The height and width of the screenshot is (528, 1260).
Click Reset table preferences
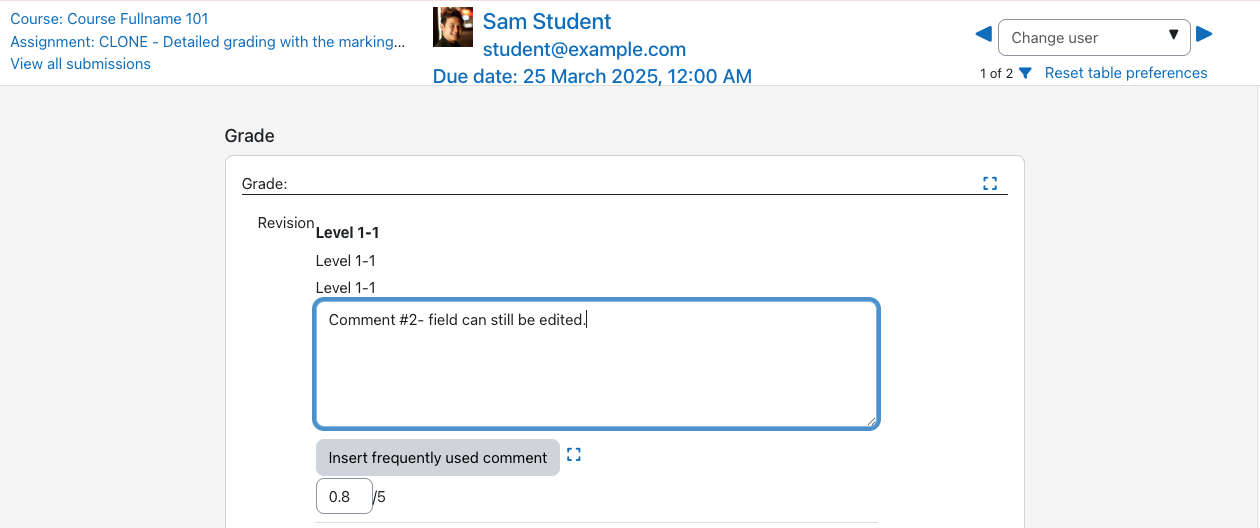(x=1126, y=73)
